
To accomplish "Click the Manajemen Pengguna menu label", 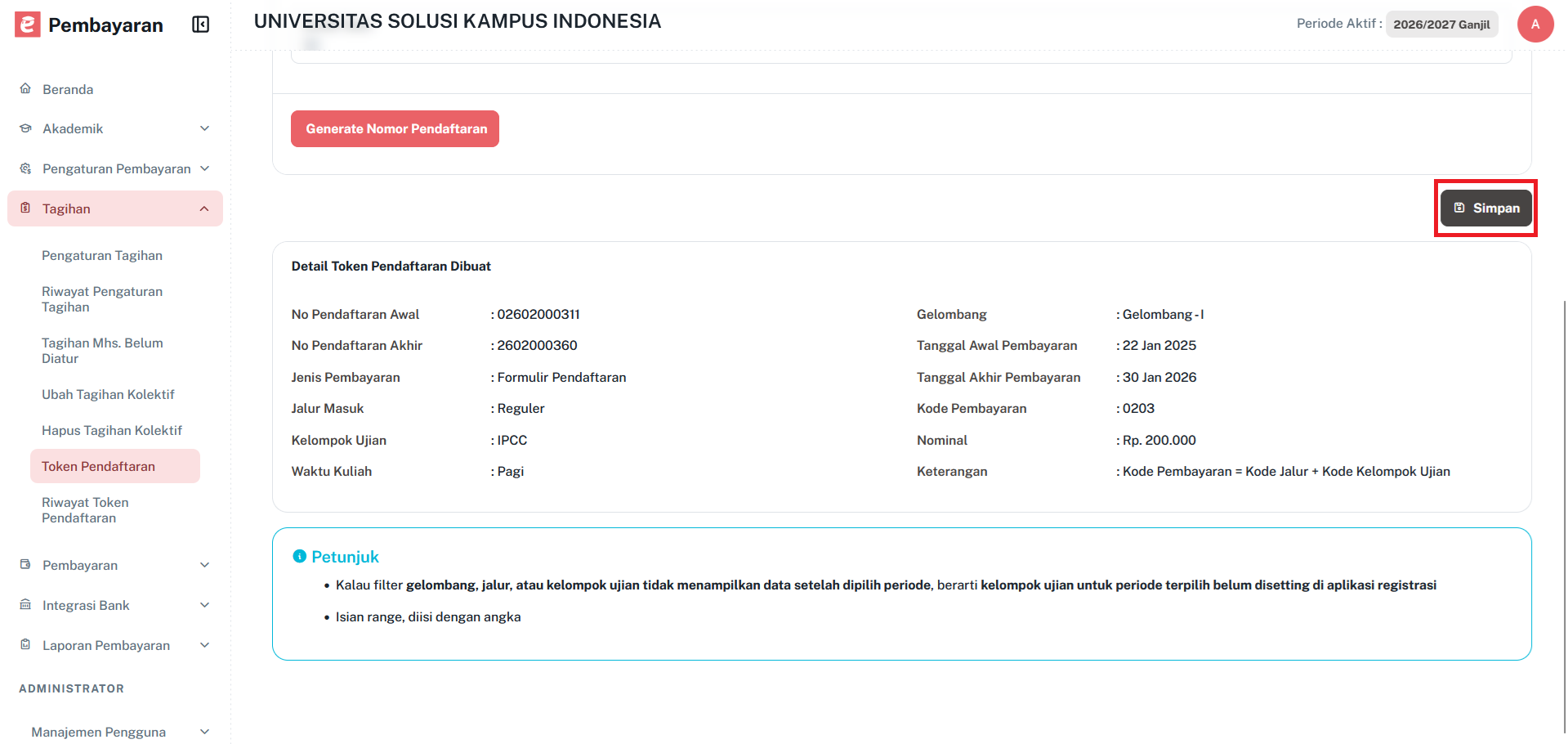I will [x=98, y=732].
